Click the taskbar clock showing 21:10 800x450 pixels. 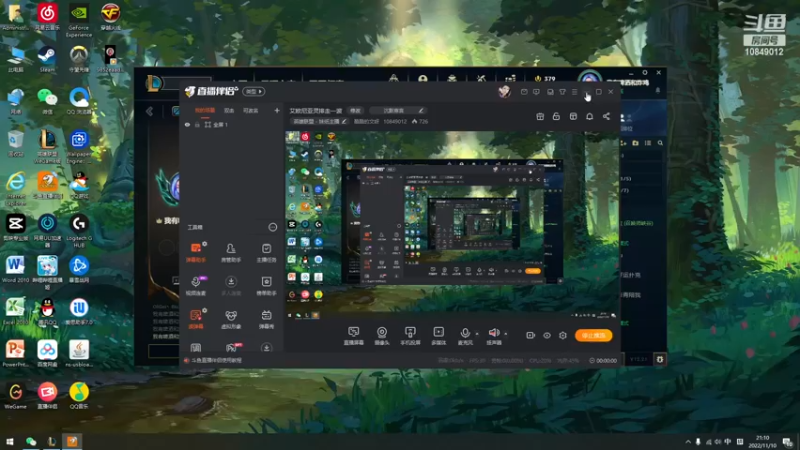point(762,441)
